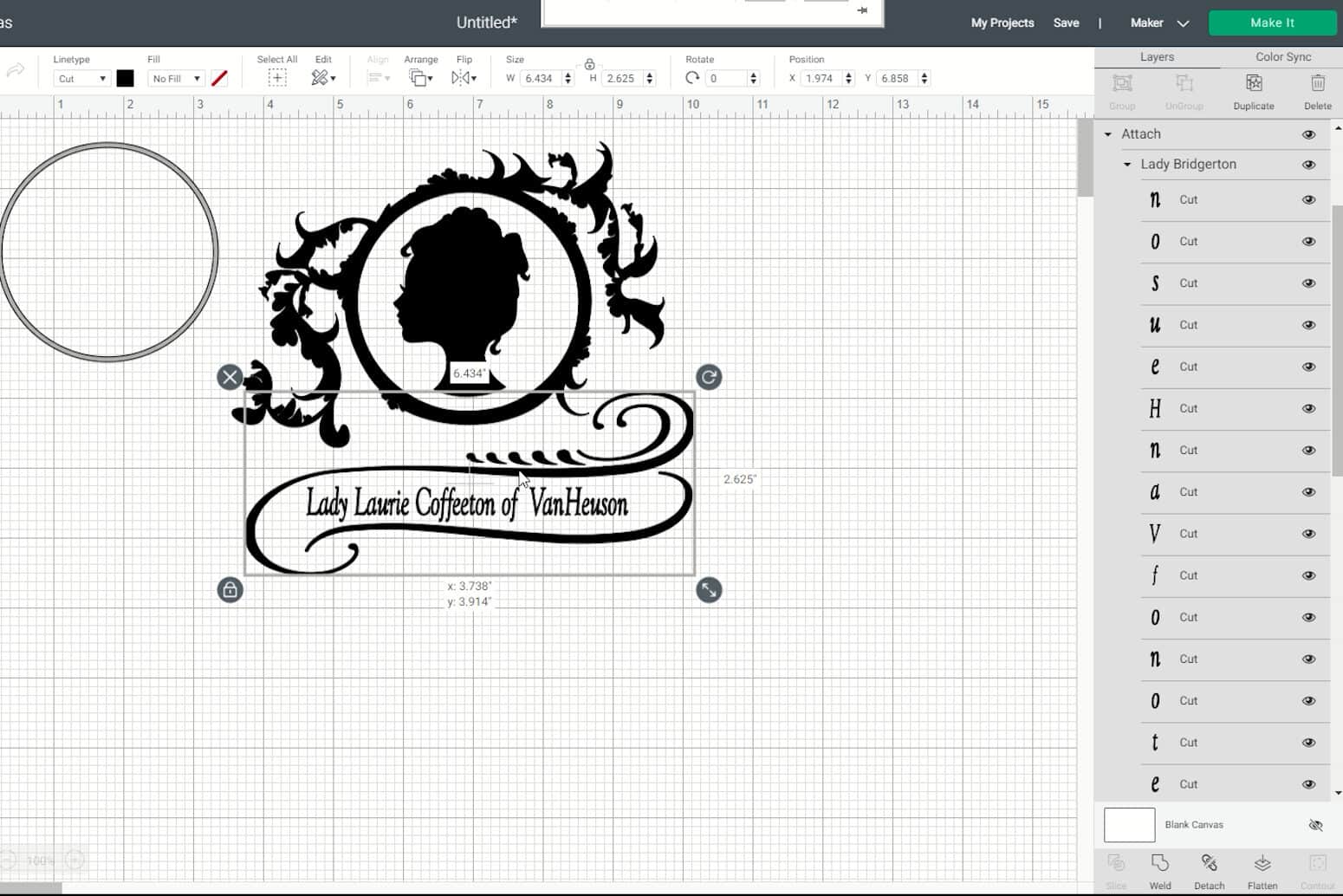Collapse the Attach group
This screenshot has height=896, width=1343.
coord(1107,134)
